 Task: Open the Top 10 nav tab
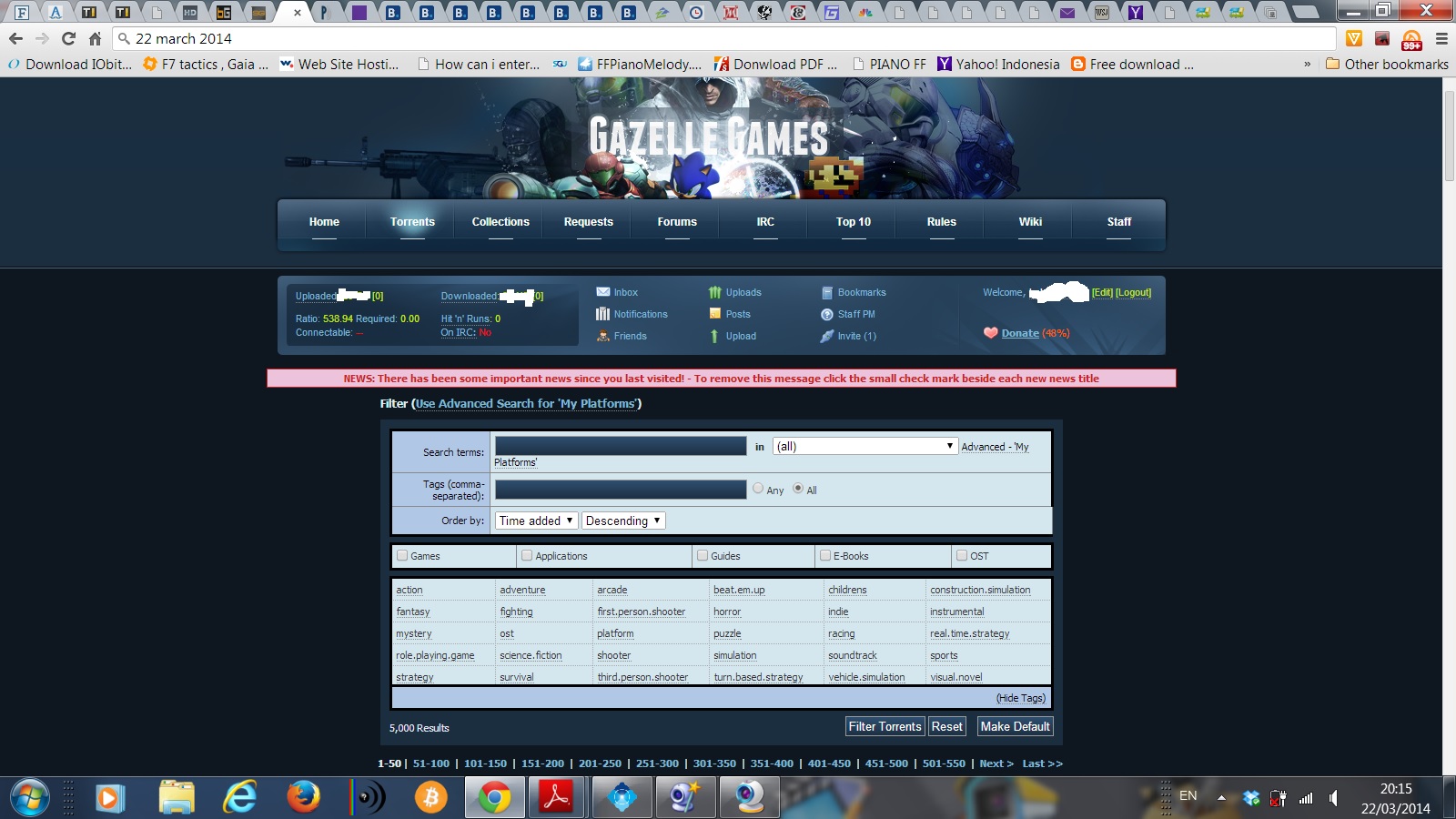tap(854, 222)
